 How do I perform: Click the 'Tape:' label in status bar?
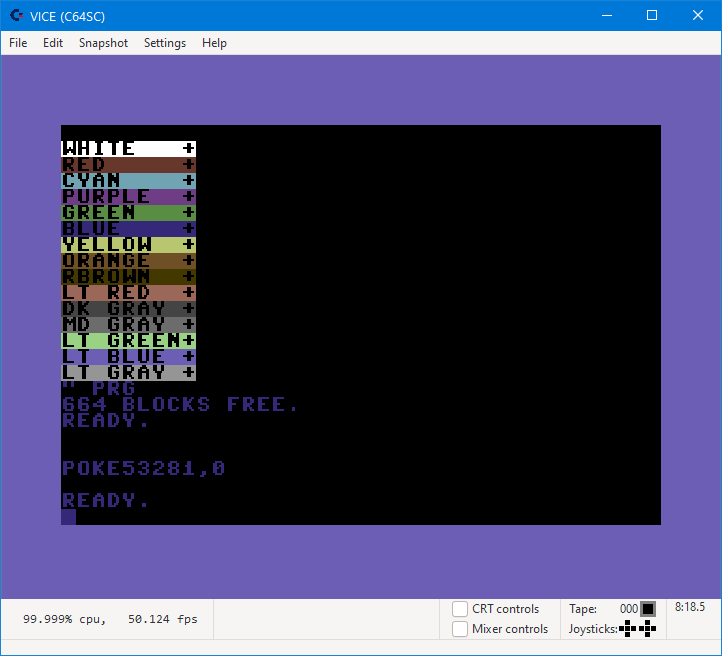pyautogui.click(x=582, y=609)
